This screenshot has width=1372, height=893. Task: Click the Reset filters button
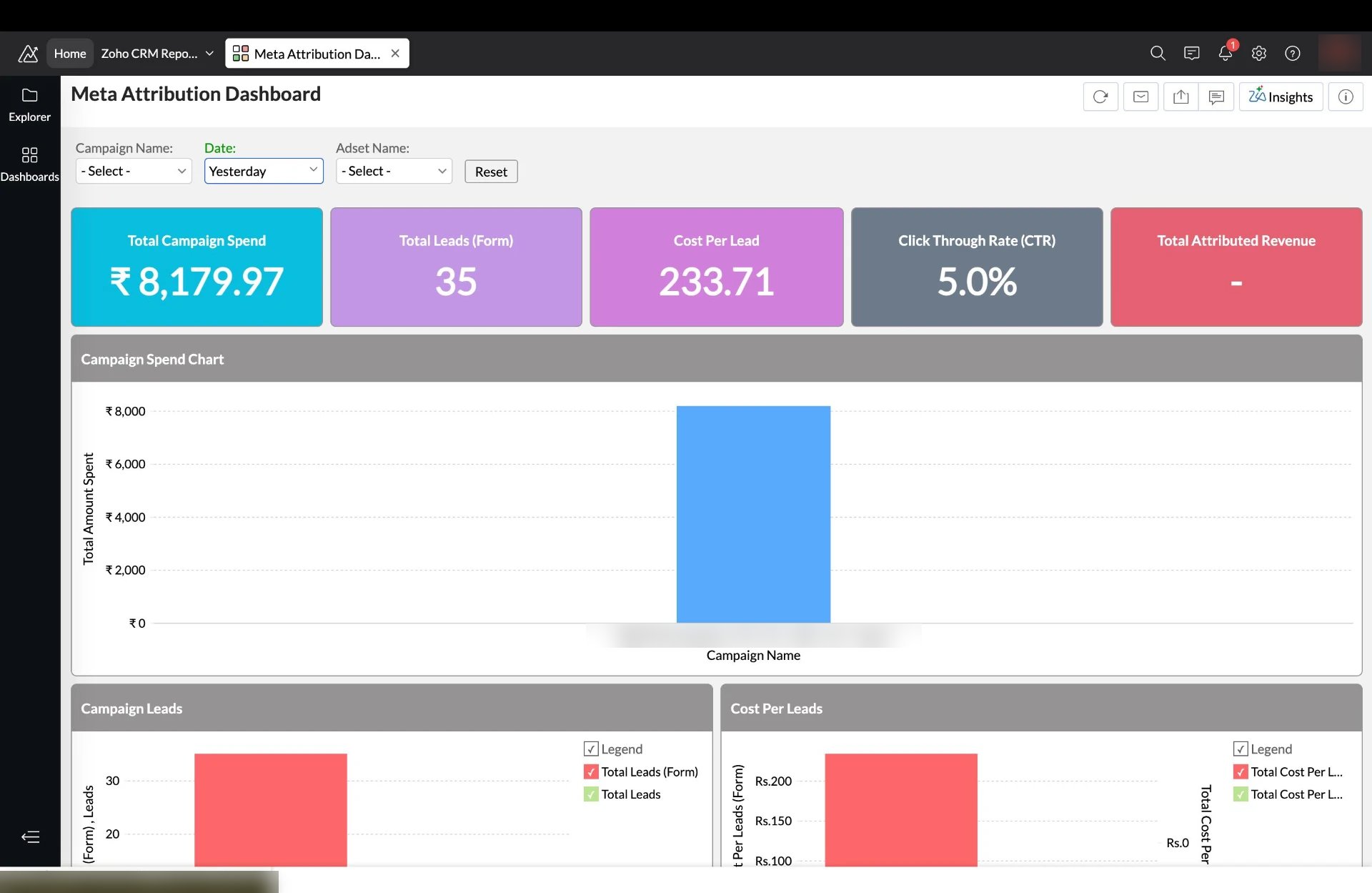click(x=491, y=172)
